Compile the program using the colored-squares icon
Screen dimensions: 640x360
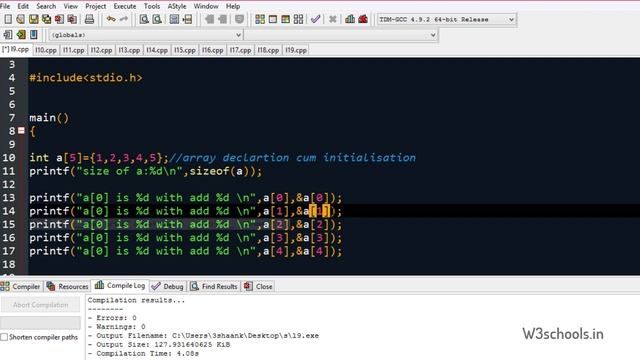[260, 19]
